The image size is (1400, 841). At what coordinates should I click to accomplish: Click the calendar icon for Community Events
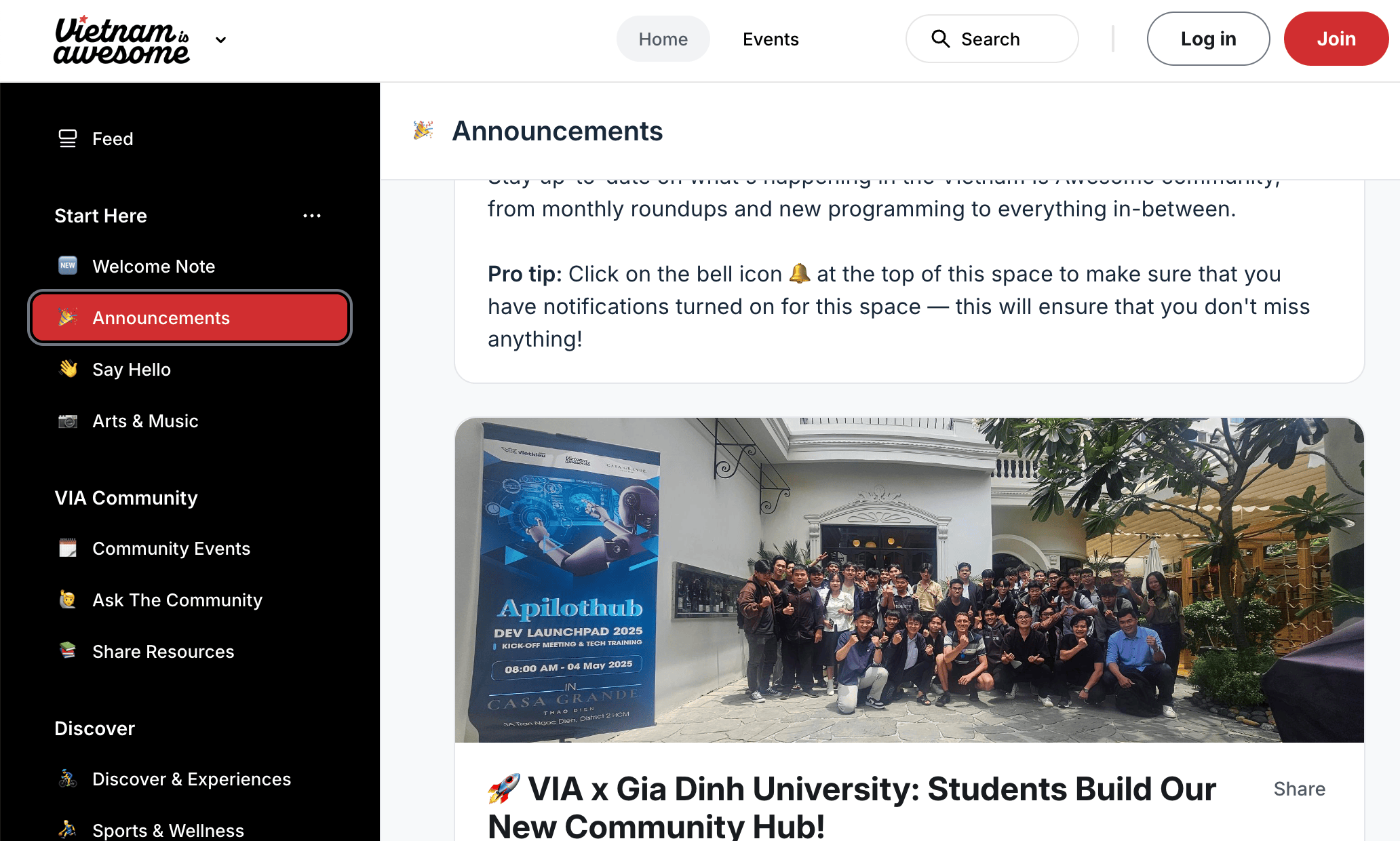point(68,548)
